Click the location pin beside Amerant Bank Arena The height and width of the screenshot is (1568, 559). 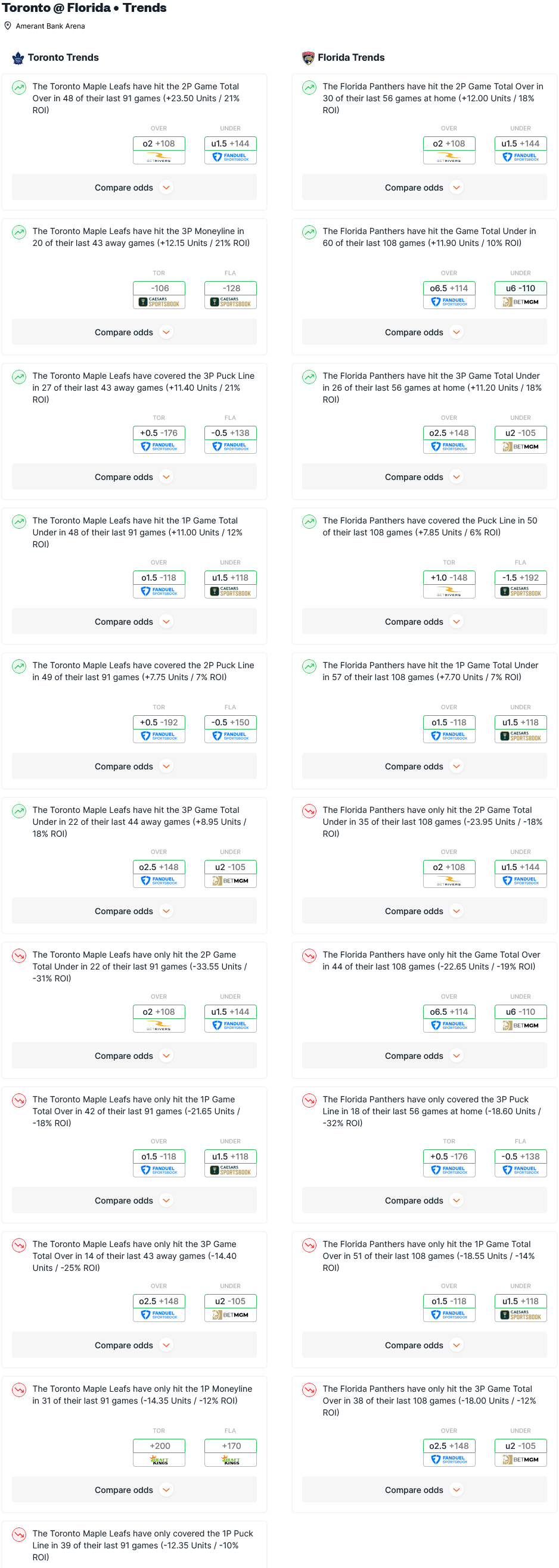click(8, 26)
